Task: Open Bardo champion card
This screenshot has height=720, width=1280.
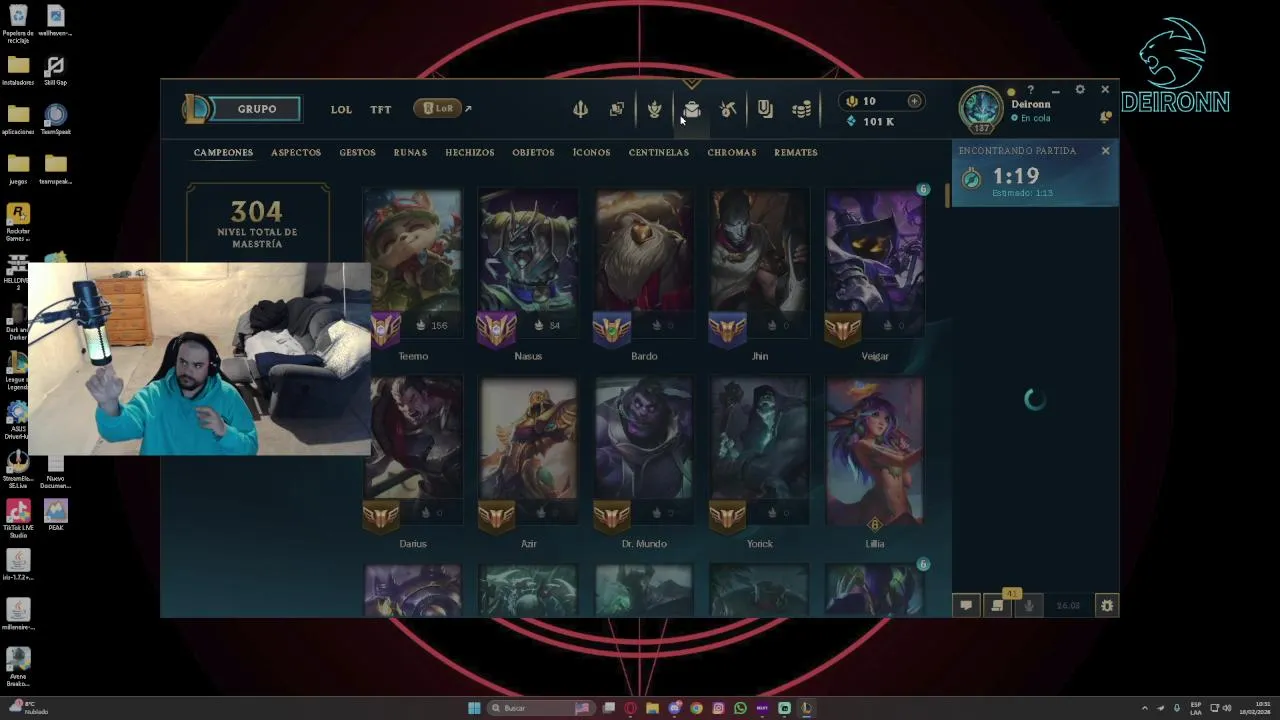Action: (644, 264)
